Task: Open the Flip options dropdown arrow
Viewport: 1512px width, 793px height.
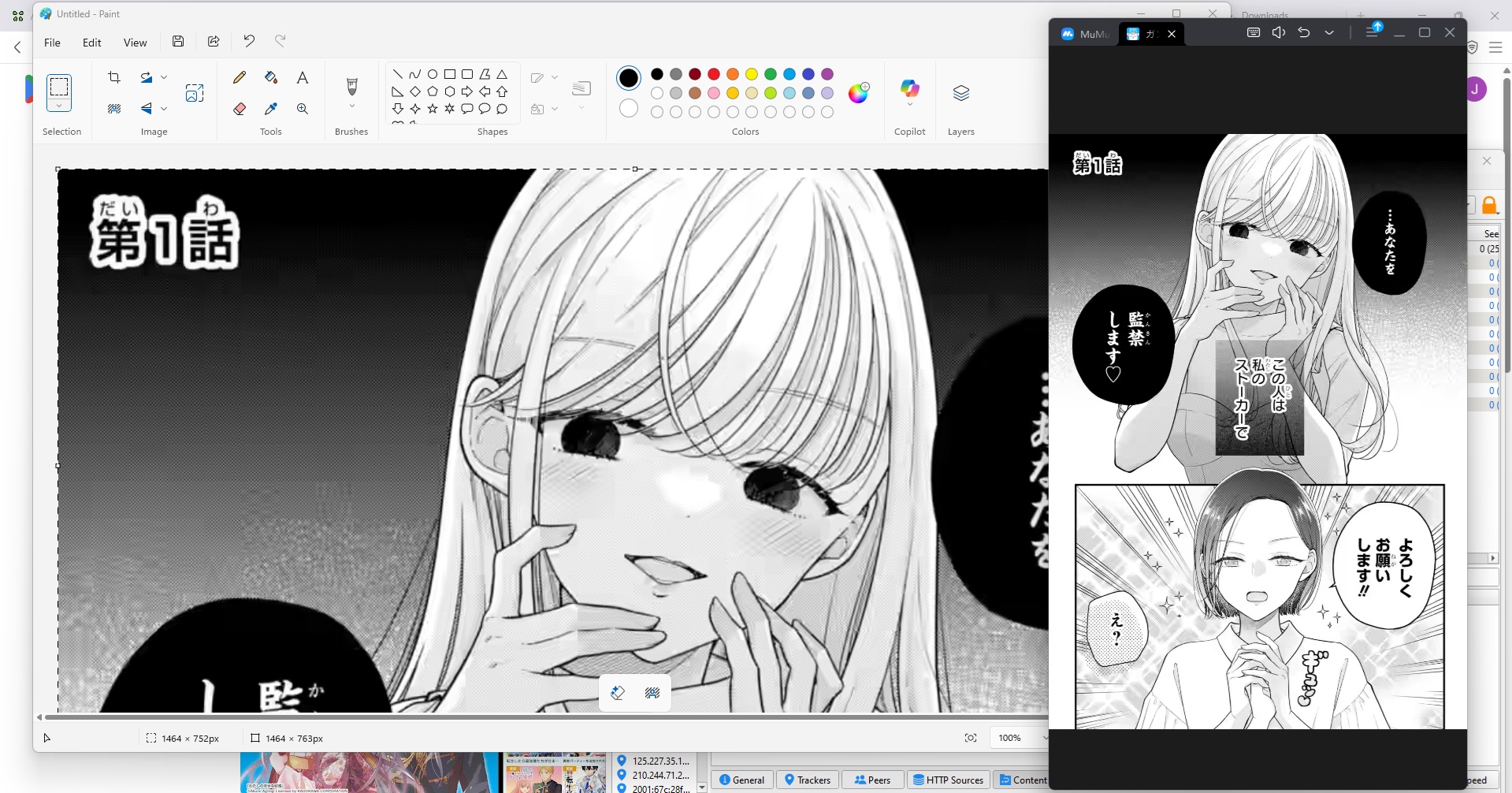Action: (x=164, y=109)
